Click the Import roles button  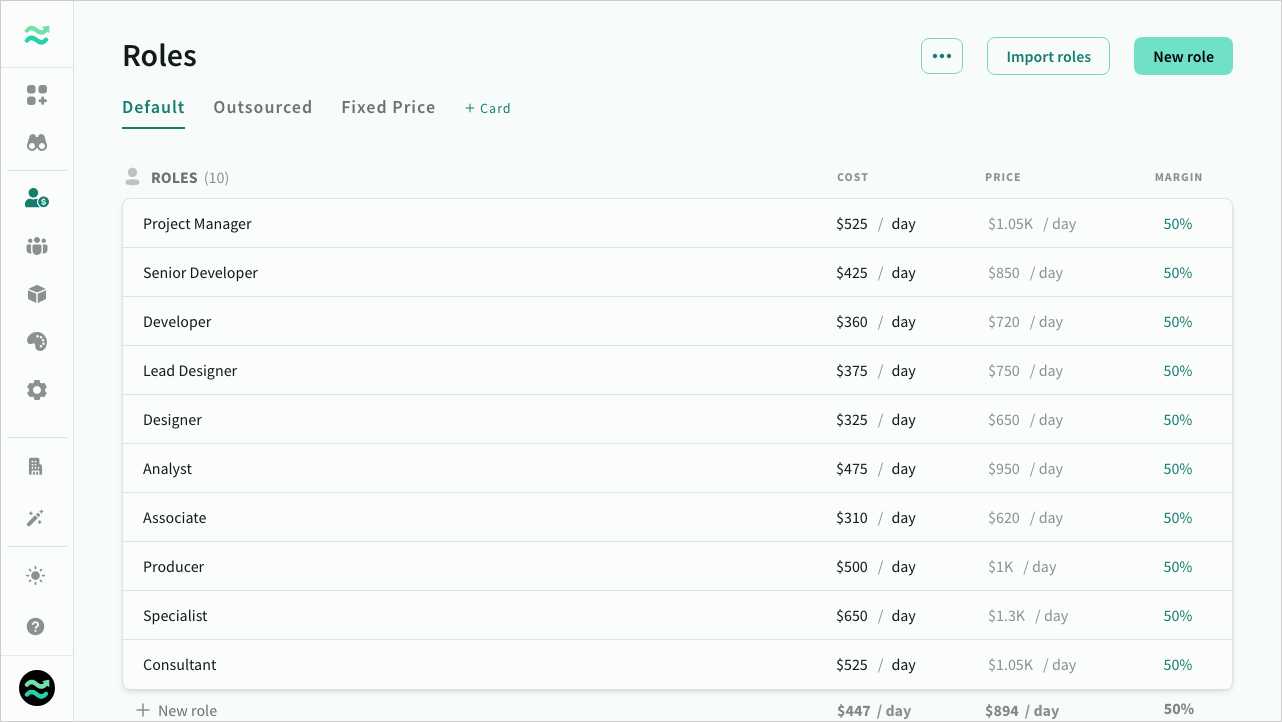(x=1048, y=56)
